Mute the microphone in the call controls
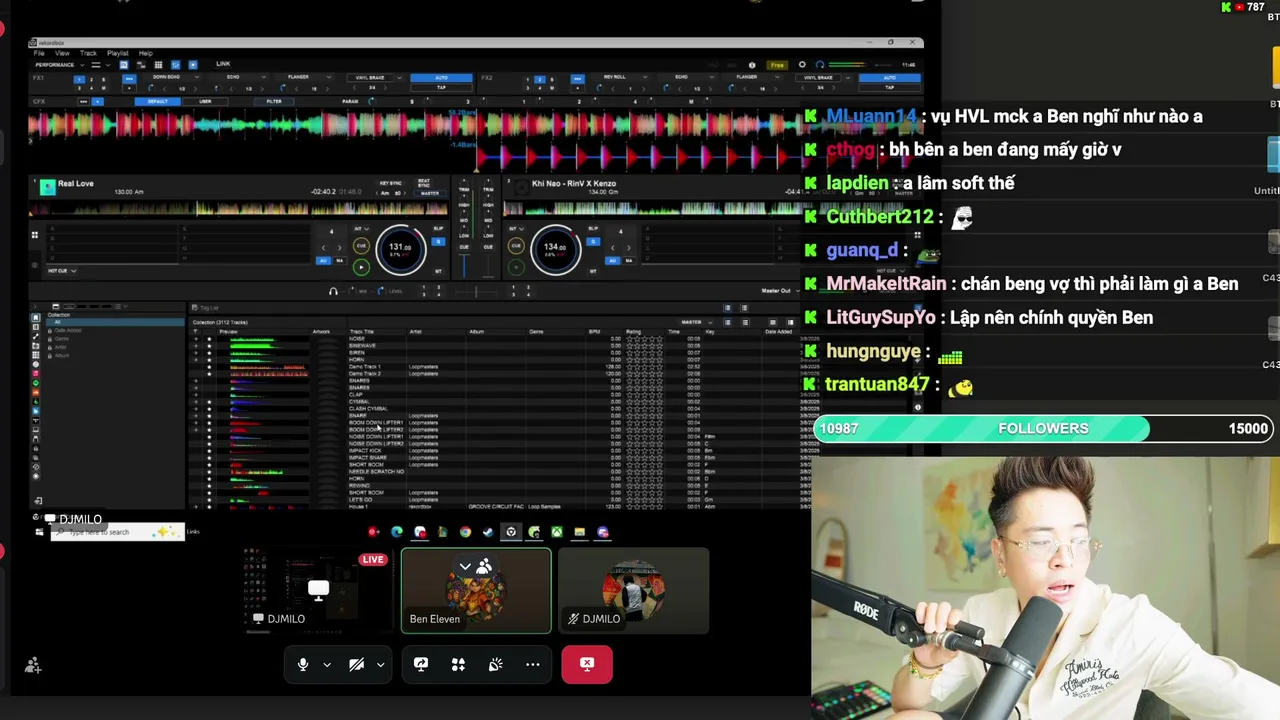The height and width of the screenshot is (720, 1280). click(303, 664)
